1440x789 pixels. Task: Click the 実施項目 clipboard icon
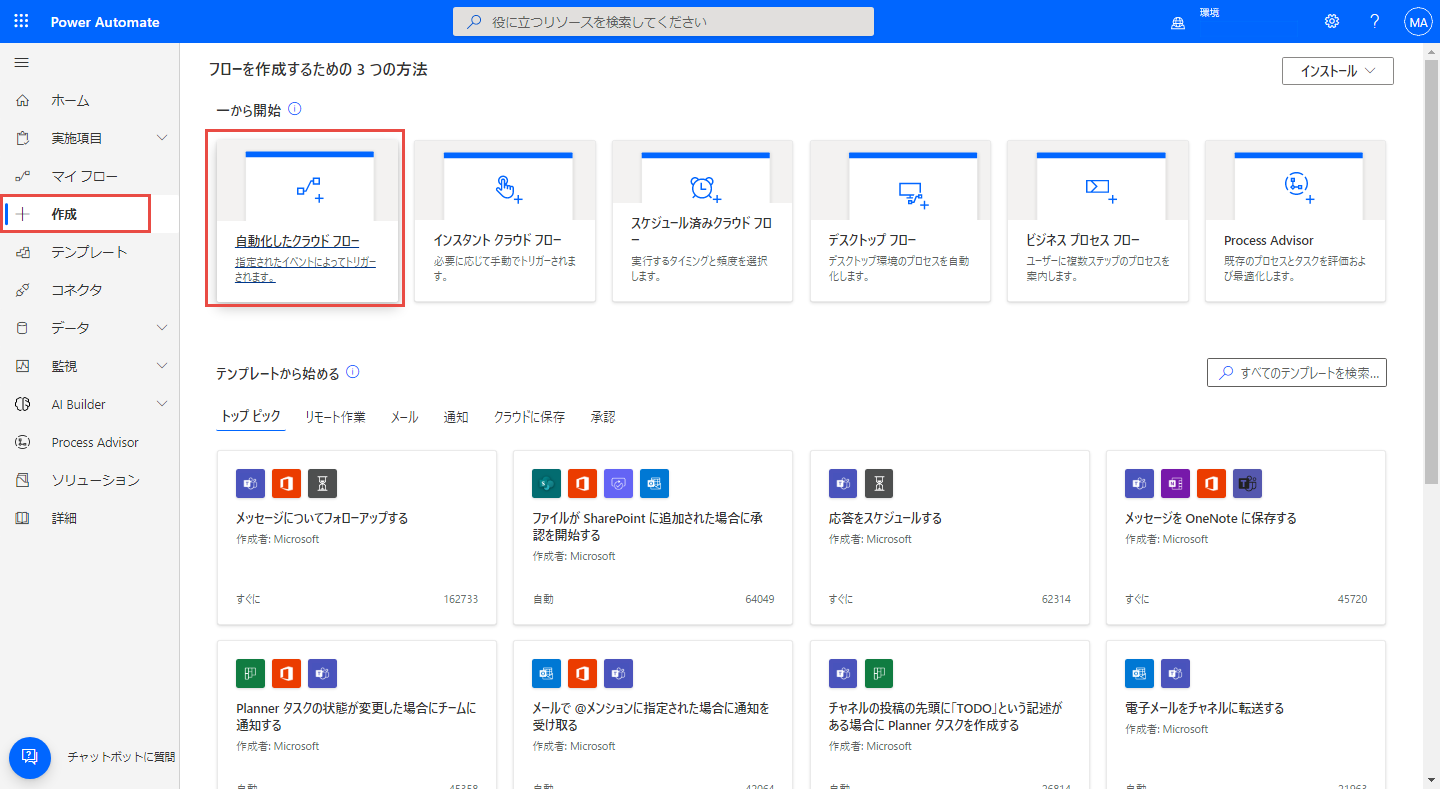[23, 138]
